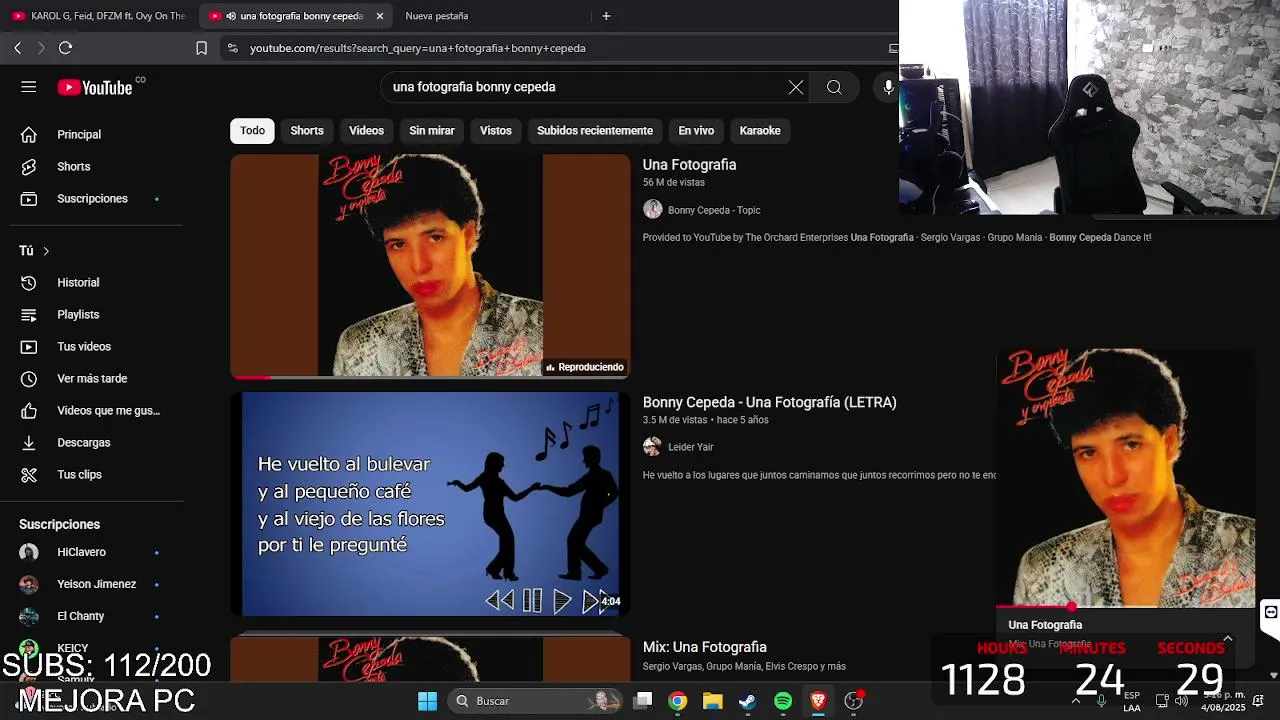Seek using the mini player progress bar
Viewport: 1280px width, 720px height.
tap(1126, 607)
